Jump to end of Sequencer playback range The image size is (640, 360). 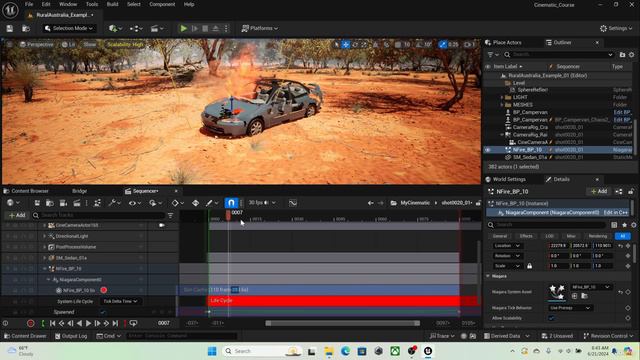[x=115, y=323]
